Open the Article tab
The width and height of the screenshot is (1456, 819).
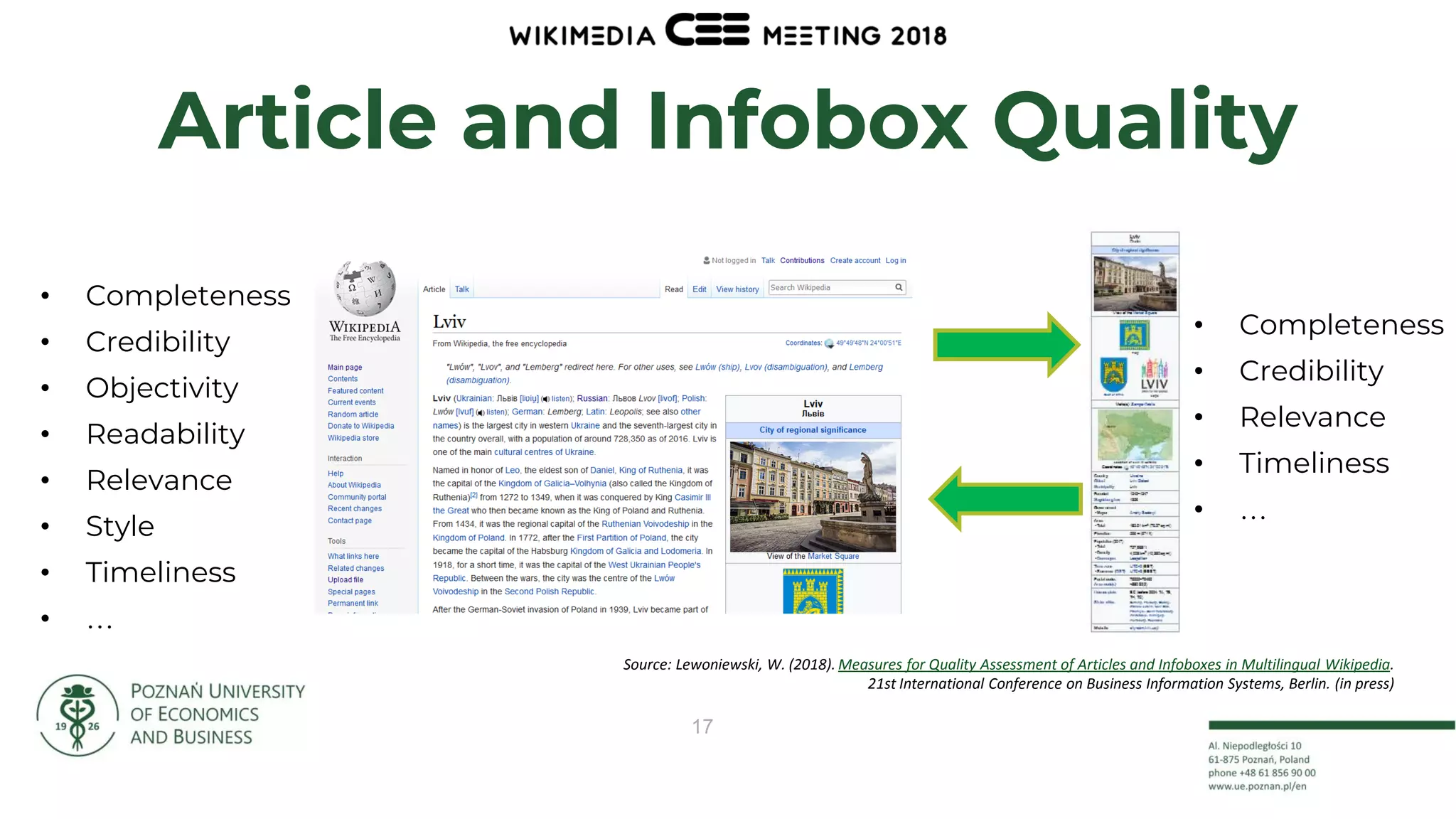[434, 289]
